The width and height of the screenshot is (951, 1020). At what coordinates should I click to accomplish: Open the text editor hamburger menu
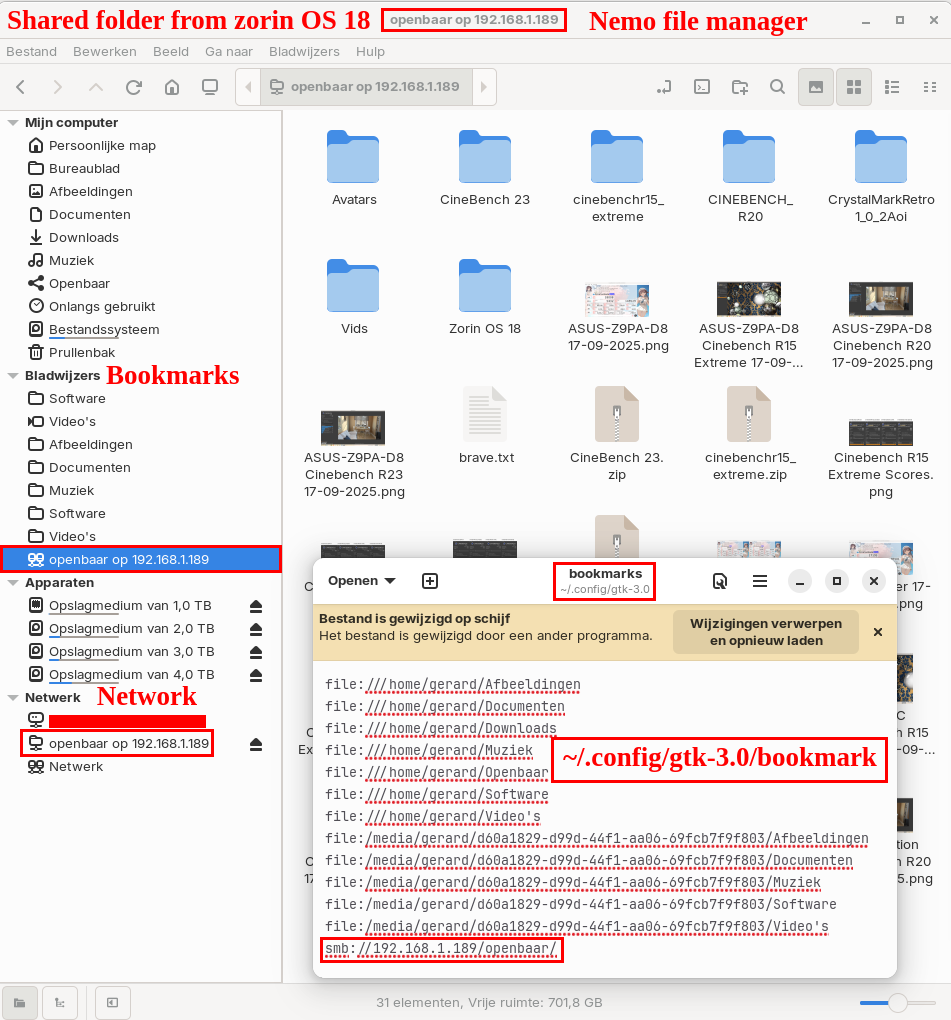(760, 581)
